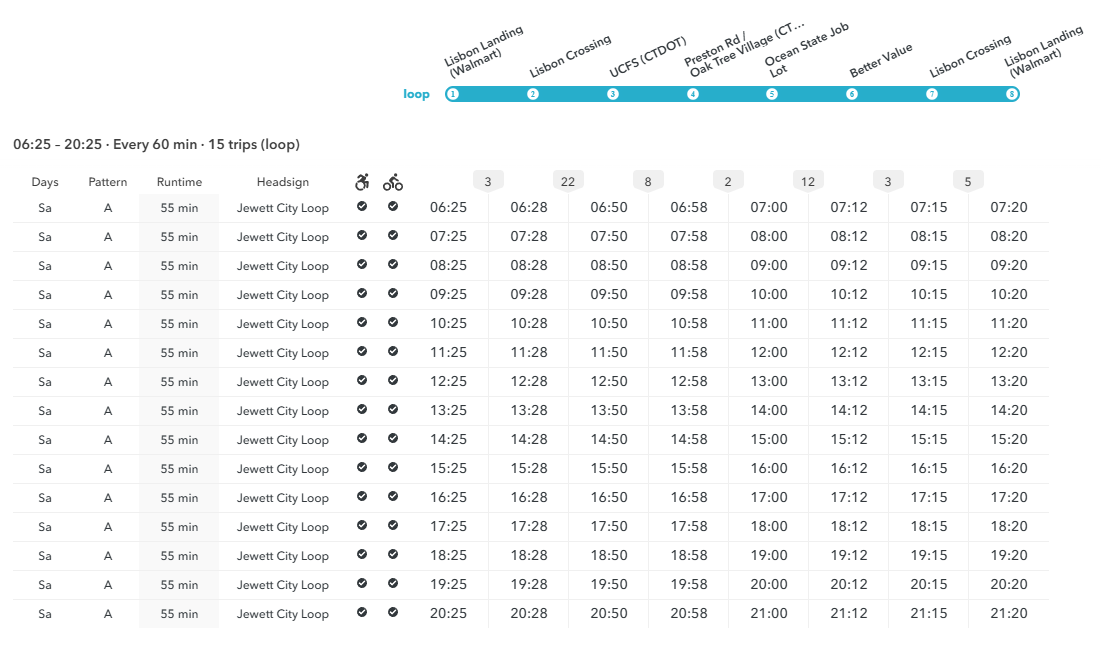Viewport: 1101px width, 646px height.
Task: Click the bicycle checkmark in the 20:25 trip row
Action: (393, 612)
